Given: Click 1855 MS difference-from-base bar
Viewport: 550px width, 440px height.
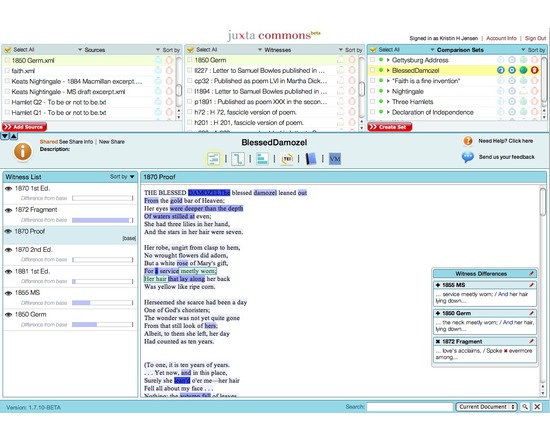Looking at the screenshot, I should coord(102,303).
